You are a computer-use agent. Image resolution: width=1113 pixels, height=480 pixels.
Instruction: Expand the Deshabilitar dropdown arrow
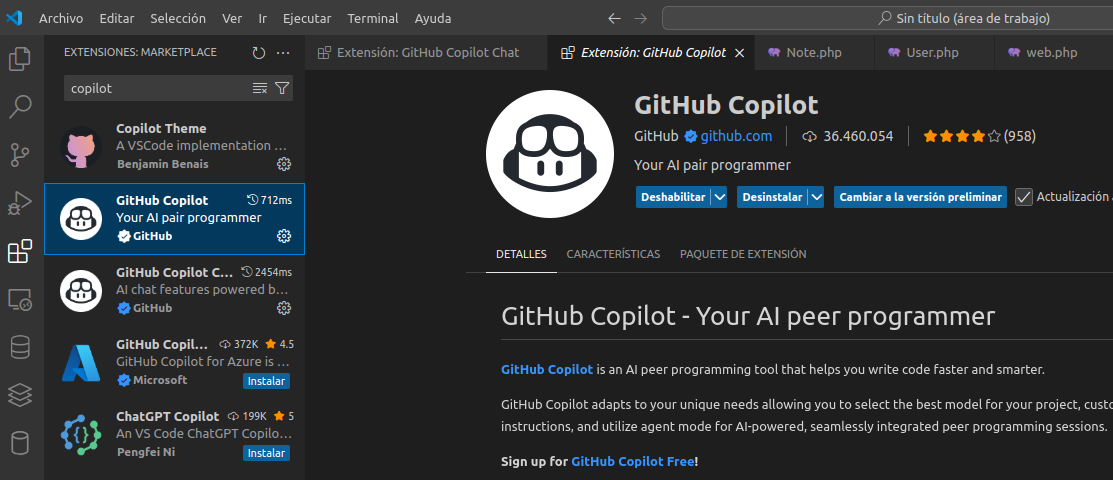(x=720, y=197)
